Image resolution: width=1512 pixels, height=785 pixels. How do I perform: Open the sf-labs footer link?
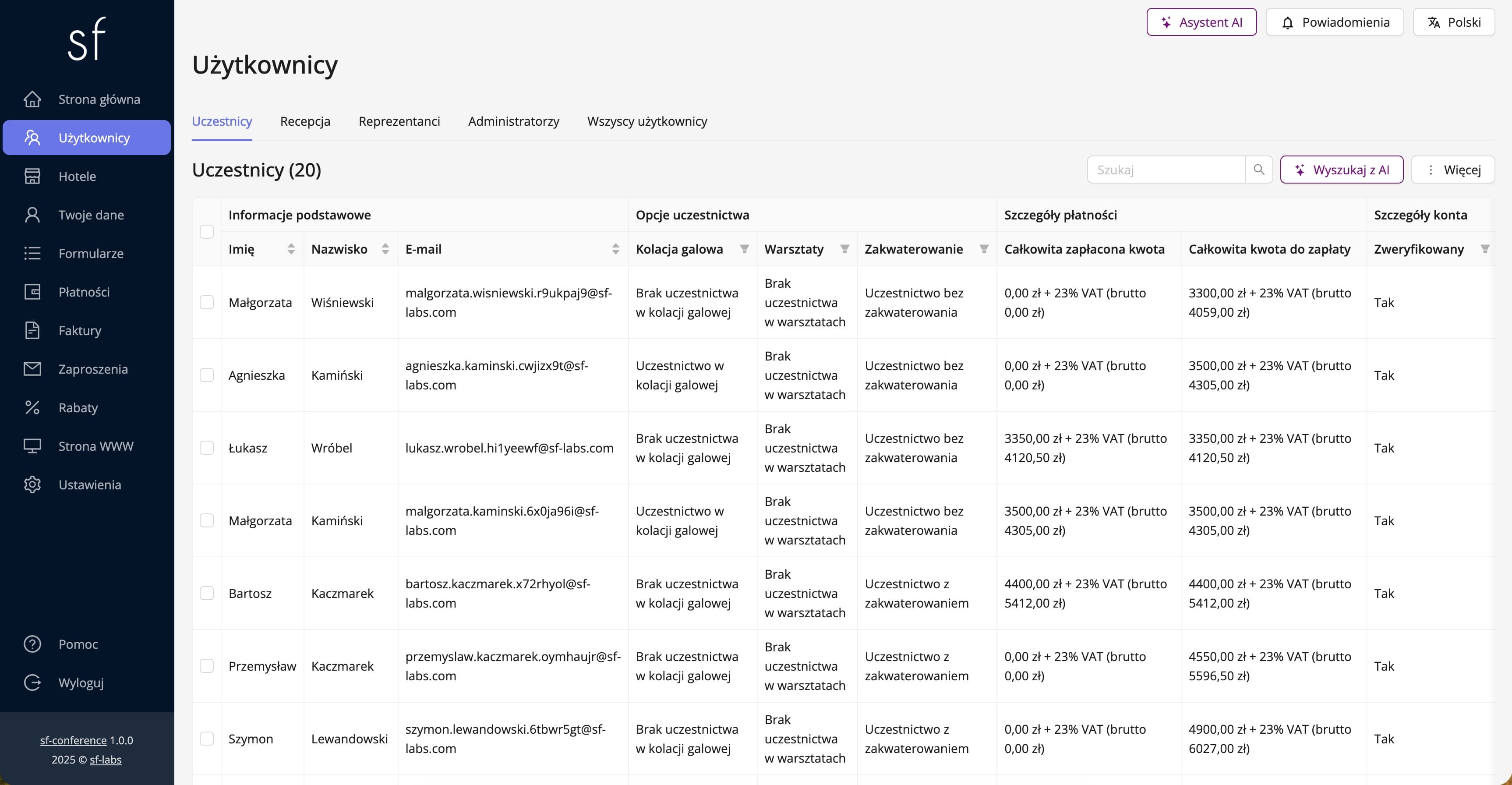[106, 760]
